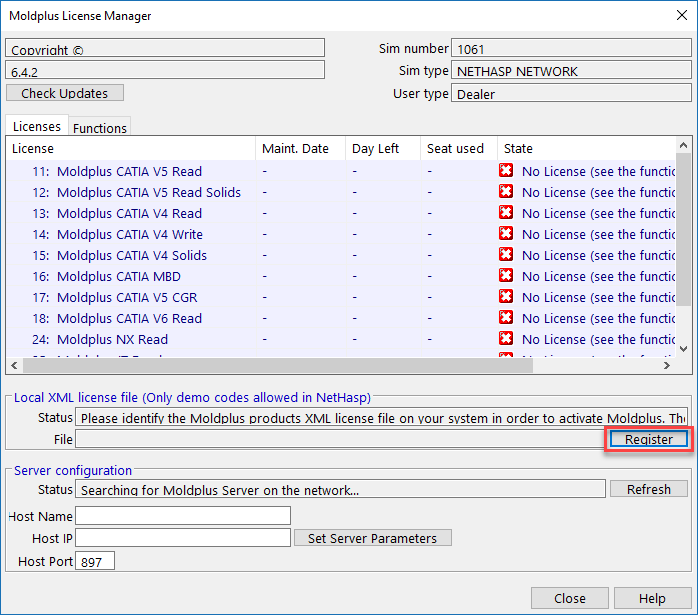Click the red X icon for CATIA MBD

coord(506,275)
